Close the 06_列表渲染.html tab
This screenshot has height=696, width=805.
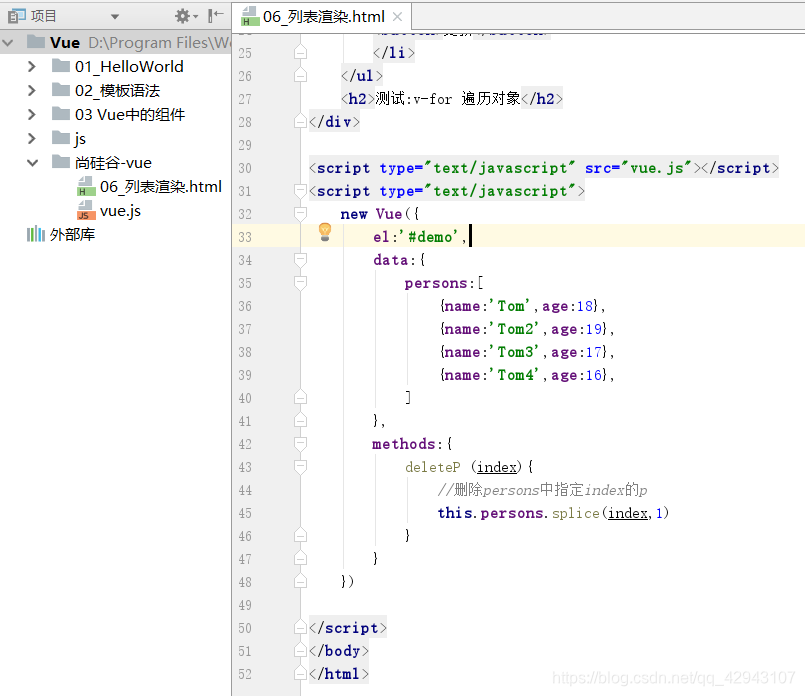(397, 17)
